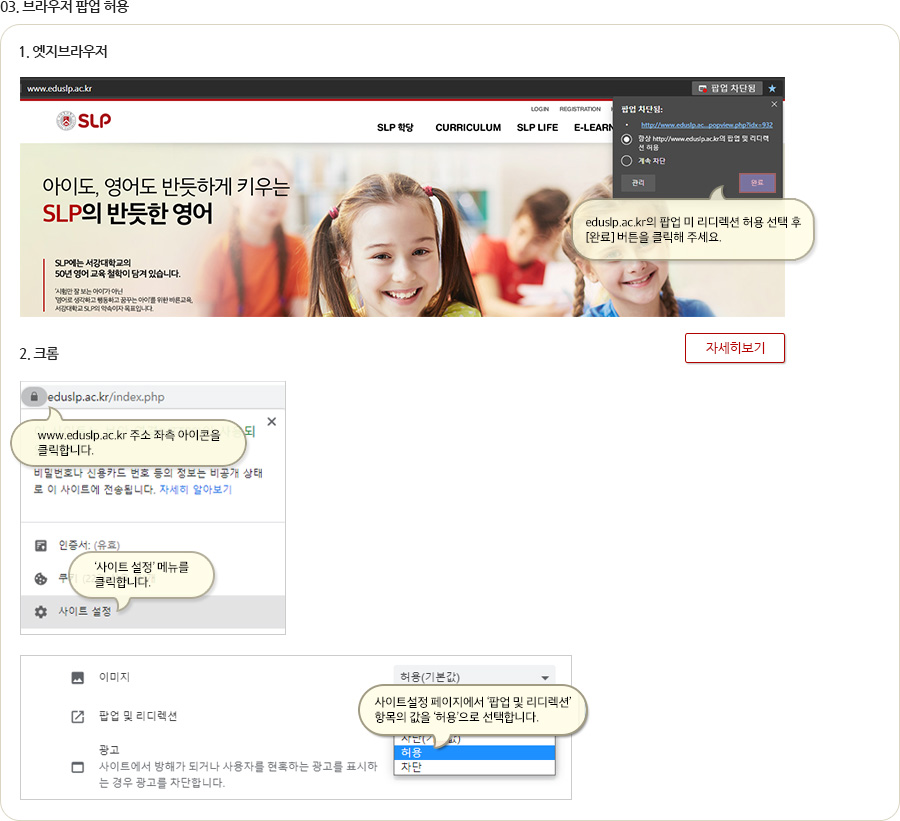This screenshot has height=821, width=900.
Task: Click the 팝업 및 리디렉션 external-link icon
Action: 77,717
